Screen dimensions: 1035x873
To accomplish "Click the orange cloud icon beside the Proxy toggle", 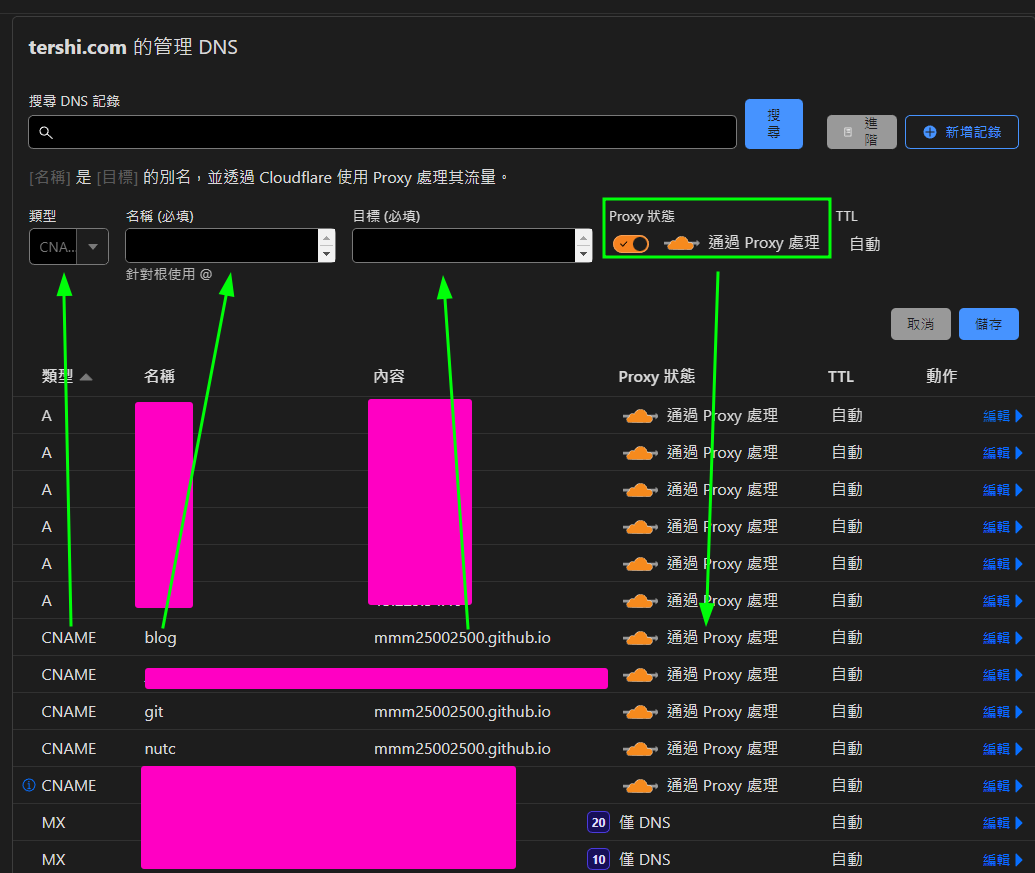I will pos(681,243).
